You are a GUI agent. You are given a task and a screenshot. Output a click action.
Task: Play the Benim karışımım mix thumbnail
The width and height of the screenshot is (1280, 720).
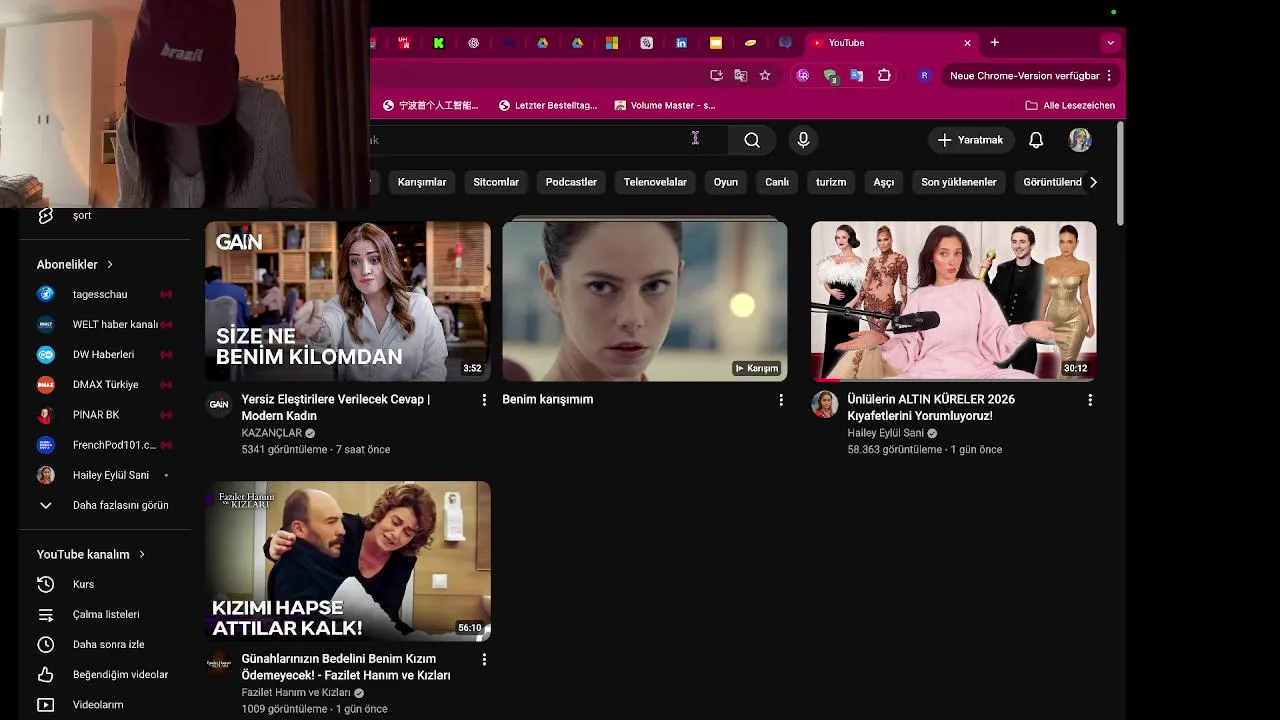tap(645, 301)
